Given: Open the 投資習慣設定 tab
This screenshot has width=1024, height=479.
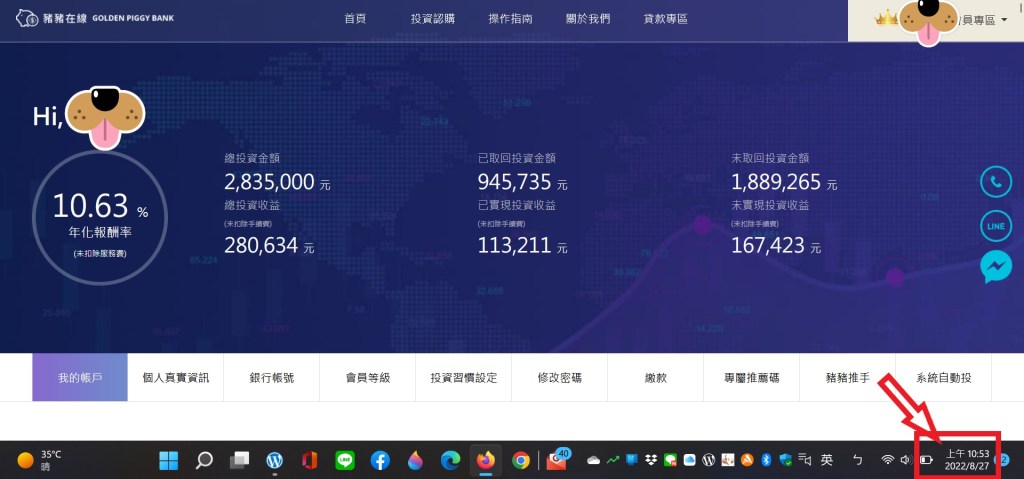Looking at the screenshot, I should click(464, 378).
